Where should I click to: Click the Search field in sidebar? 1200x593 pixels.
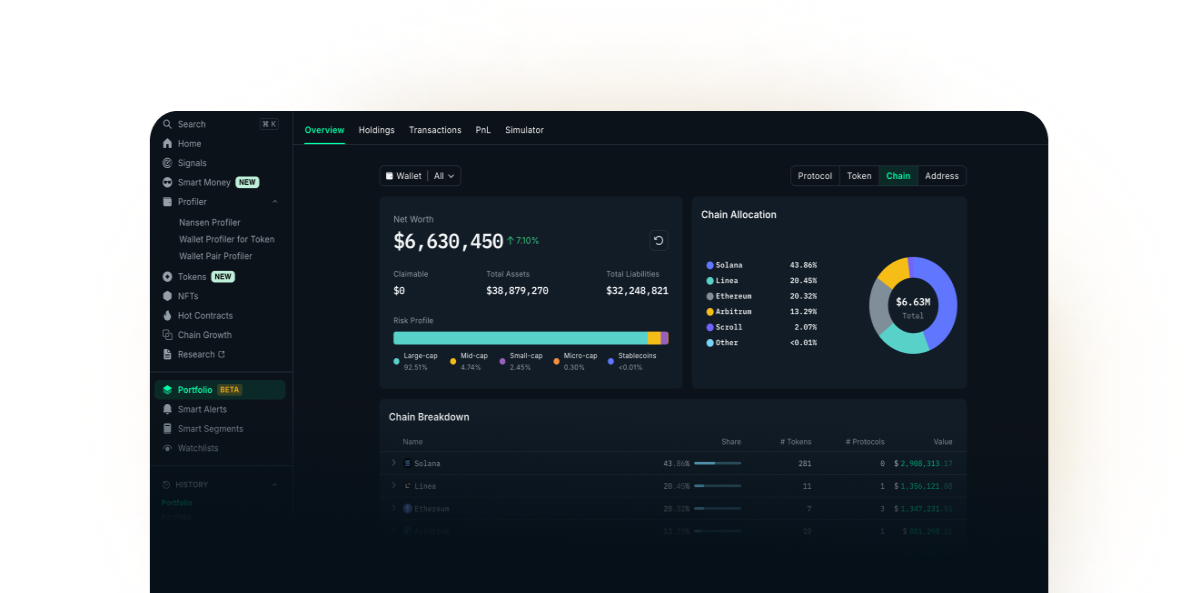point(221,124)
